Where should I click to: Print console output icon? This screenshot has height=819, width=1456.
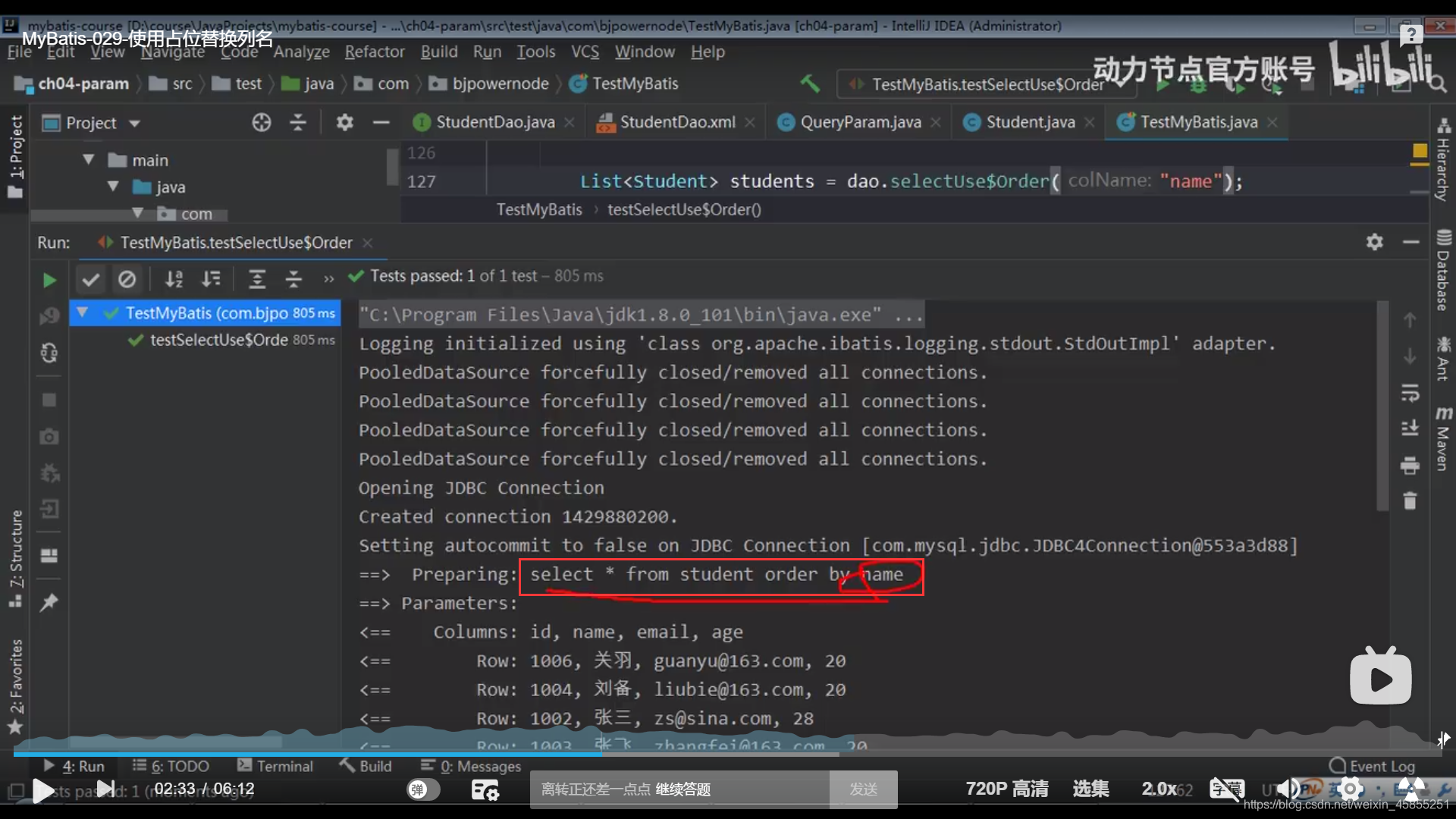pos(1410,465)
